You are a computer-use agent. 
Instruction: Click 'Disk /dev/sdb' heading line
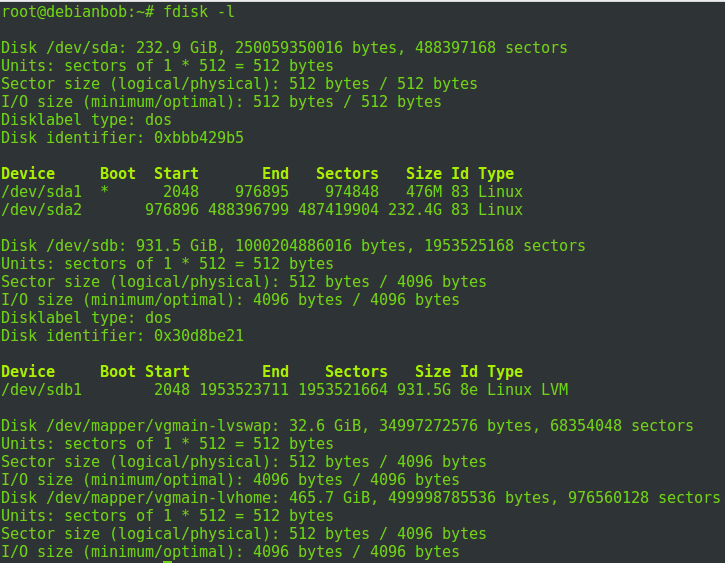tap(293, 245)
